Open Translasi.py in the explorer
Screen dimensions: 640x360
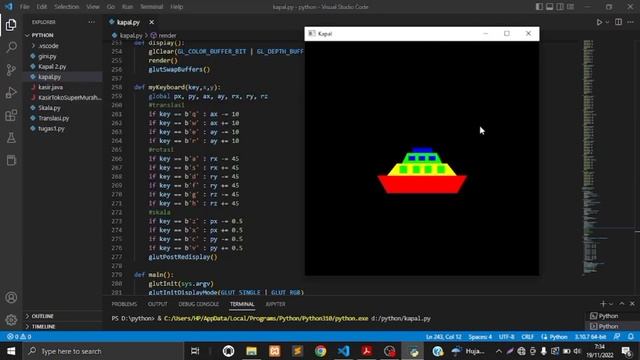click(53, 118)
